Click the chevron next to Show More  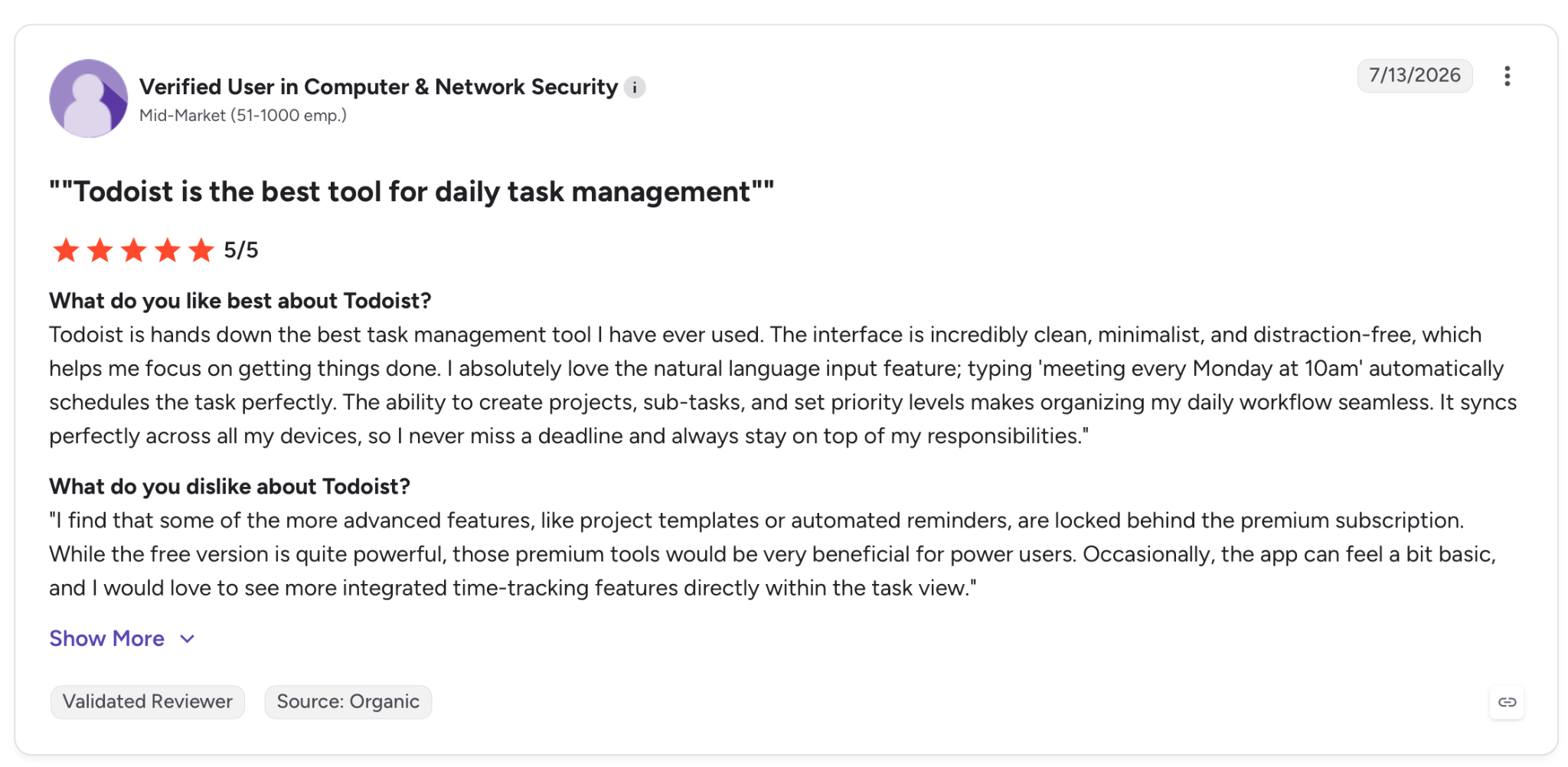(188, 639)
